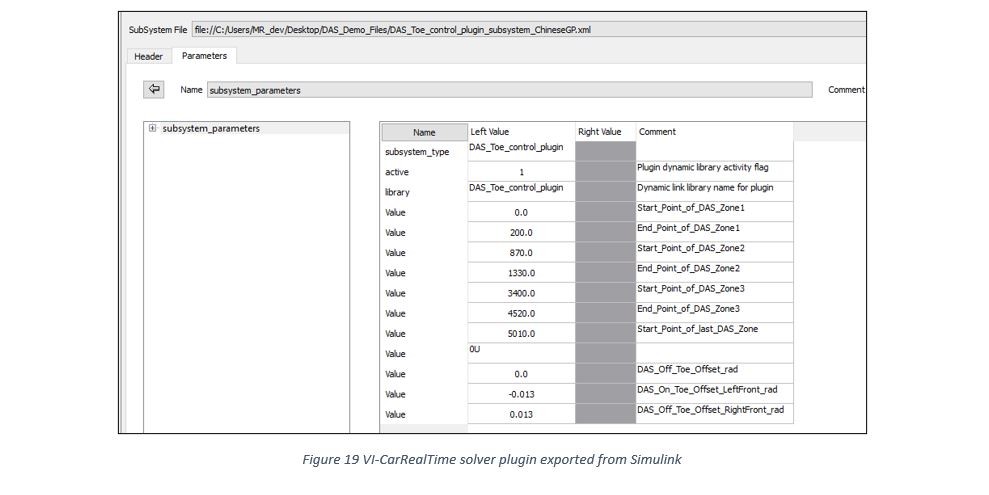
Task: Click the SubSystem File path field
Action: [x=529, y=30]
